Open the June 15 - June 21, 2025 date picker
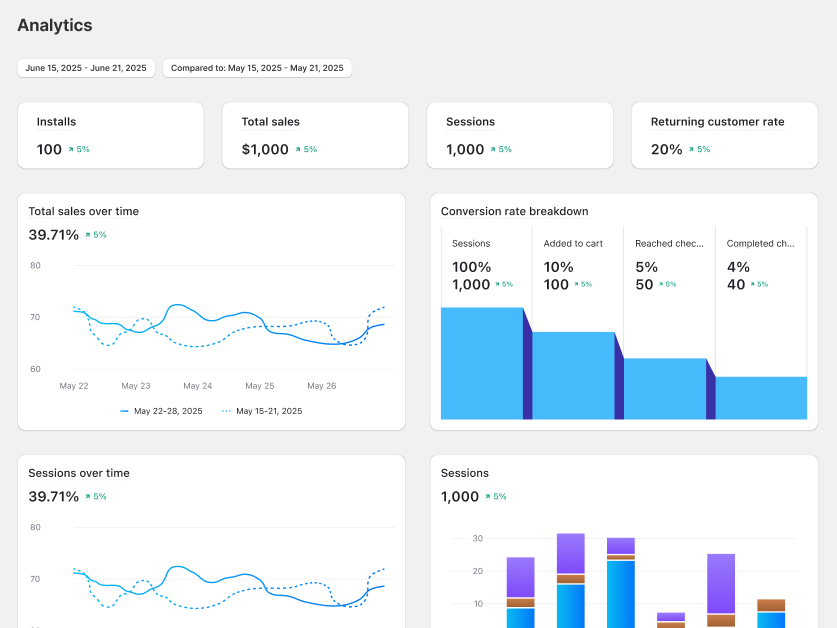Viewport: 837px width, 628px height. tap(86, 68)
